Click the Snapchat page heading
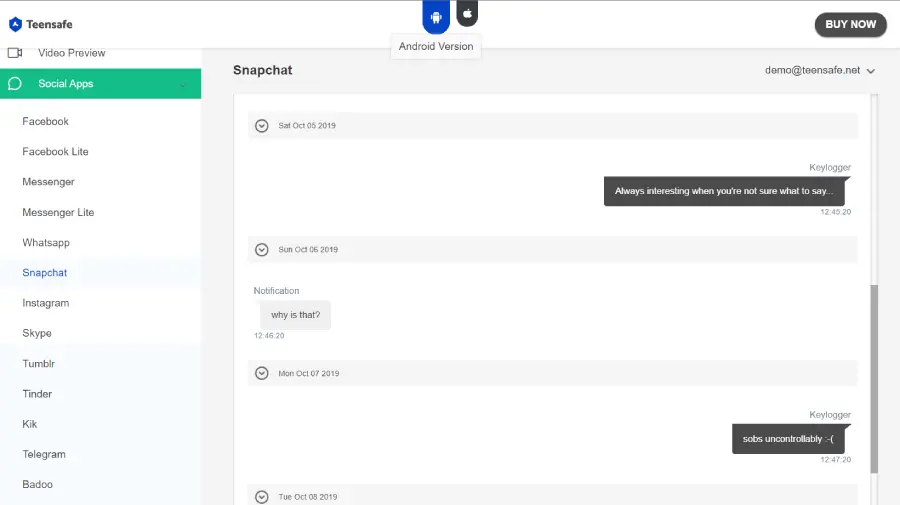900x505 pixels. pos(262,70)
